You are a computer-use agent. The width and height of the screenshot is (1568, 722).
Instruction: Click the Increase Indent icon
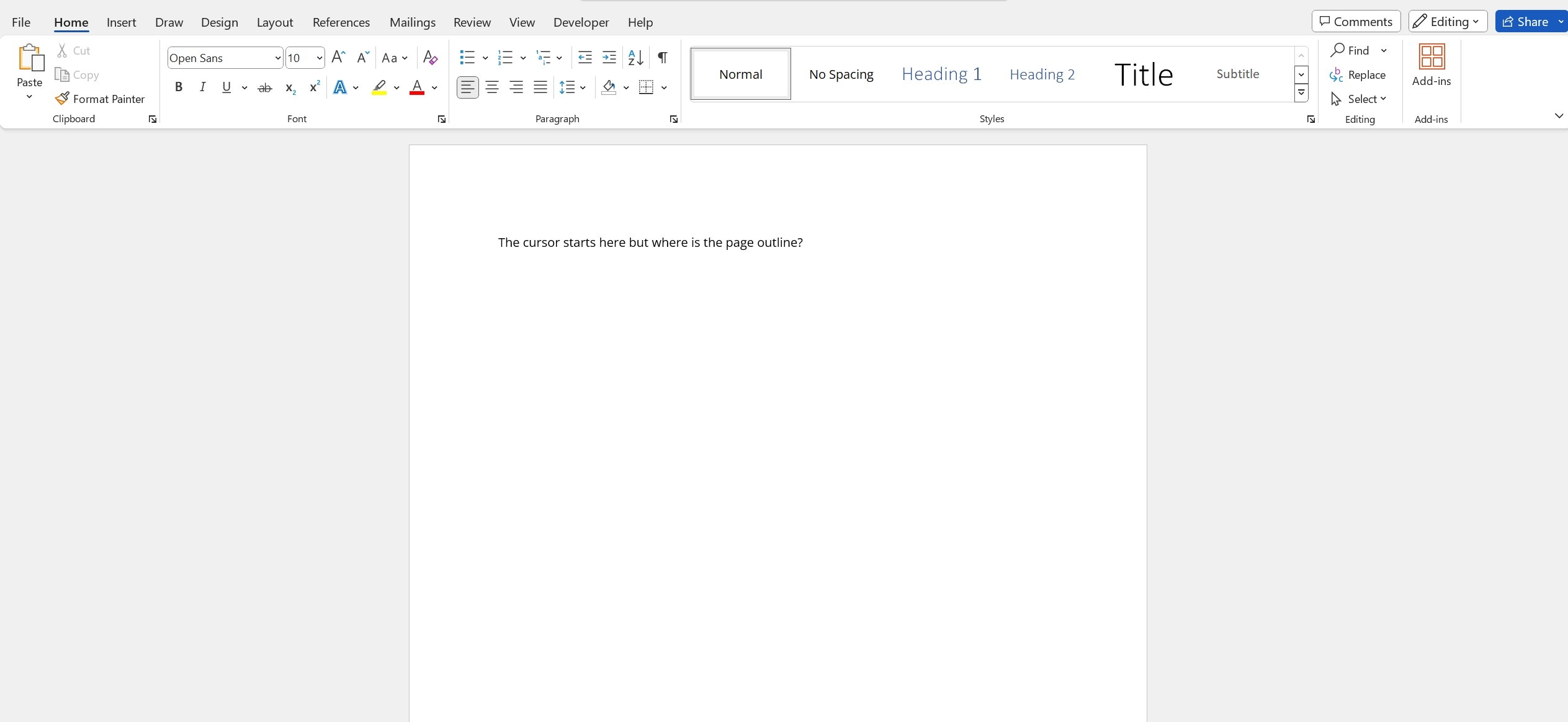pos(609,58)
